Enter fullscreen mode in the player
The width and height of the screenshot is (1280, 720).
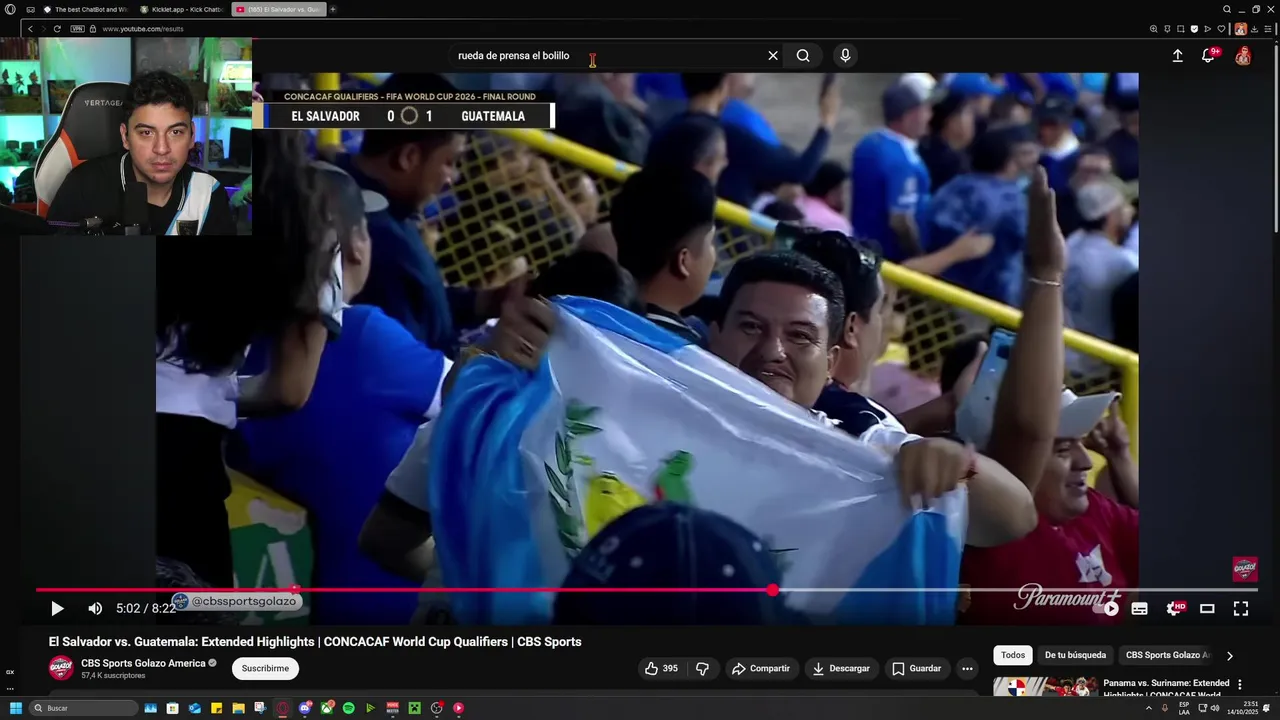coord(1241,608)
